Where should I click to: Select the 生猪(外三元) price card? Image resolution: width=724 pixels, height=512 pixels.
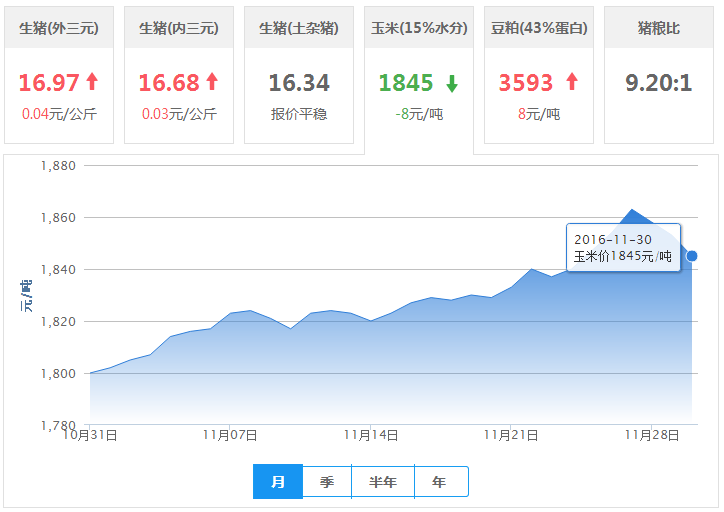59,75
